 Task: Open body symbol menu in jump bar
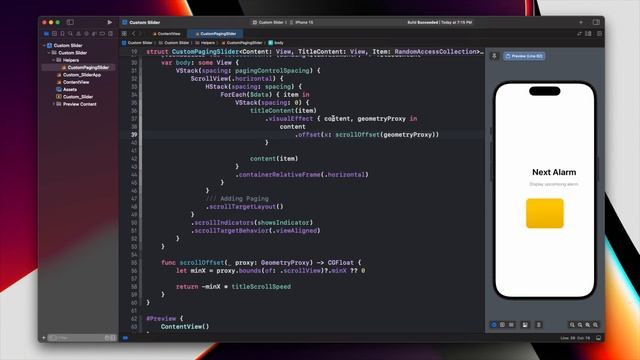(x=276, y=42)
